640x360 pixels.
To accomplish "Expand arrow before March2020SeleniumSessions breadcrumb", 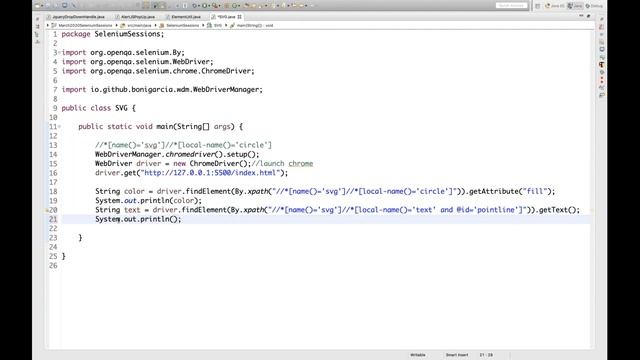I will (48, 25).
